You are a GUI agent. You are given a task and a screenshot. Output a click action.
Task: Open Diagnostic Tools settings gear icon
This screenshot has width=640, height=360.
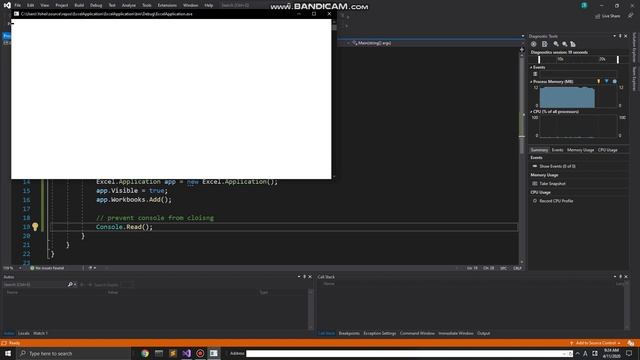tap(533, 44)
